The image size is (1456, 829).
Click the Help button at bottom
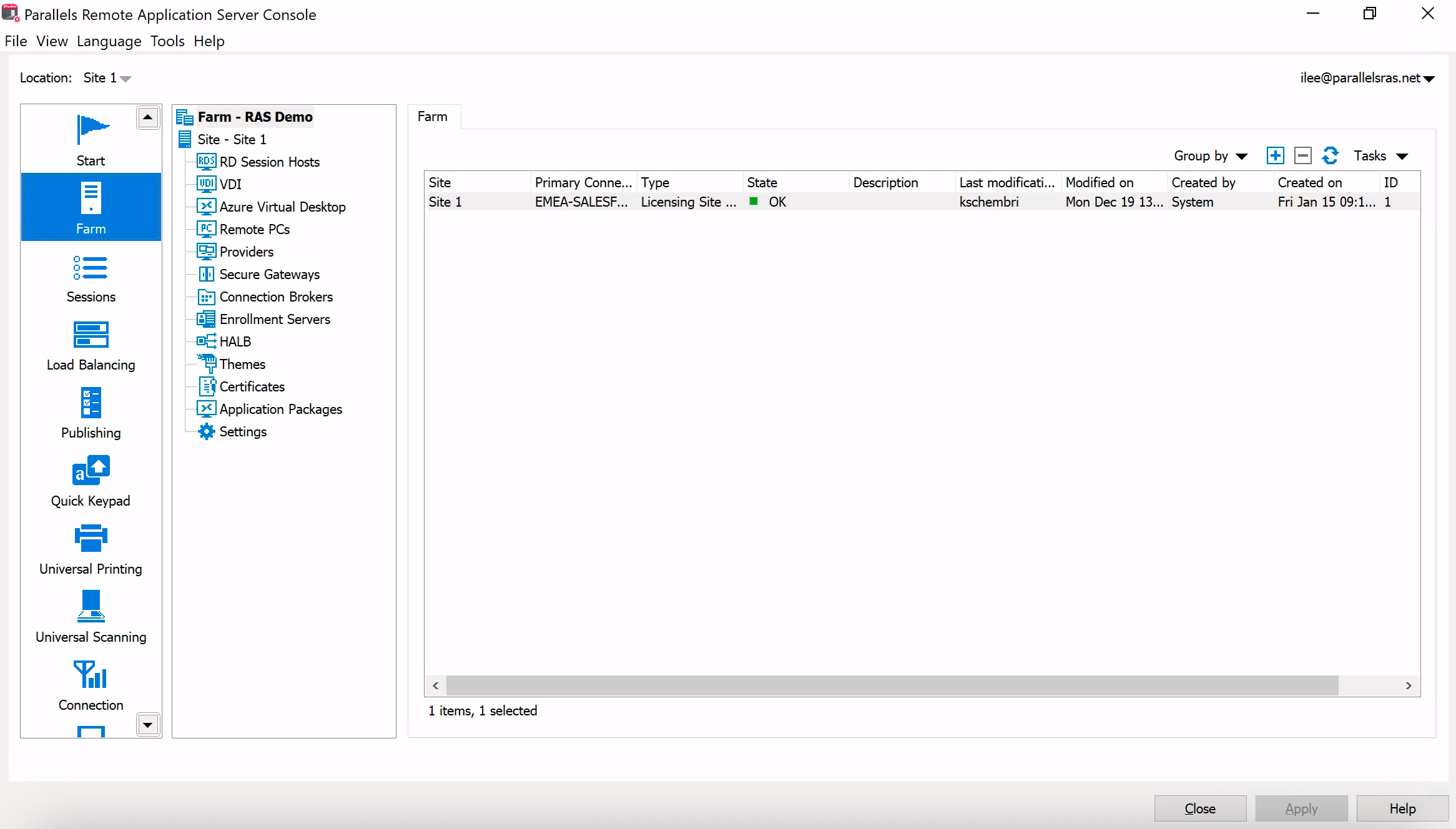[x=1402, y=808]
